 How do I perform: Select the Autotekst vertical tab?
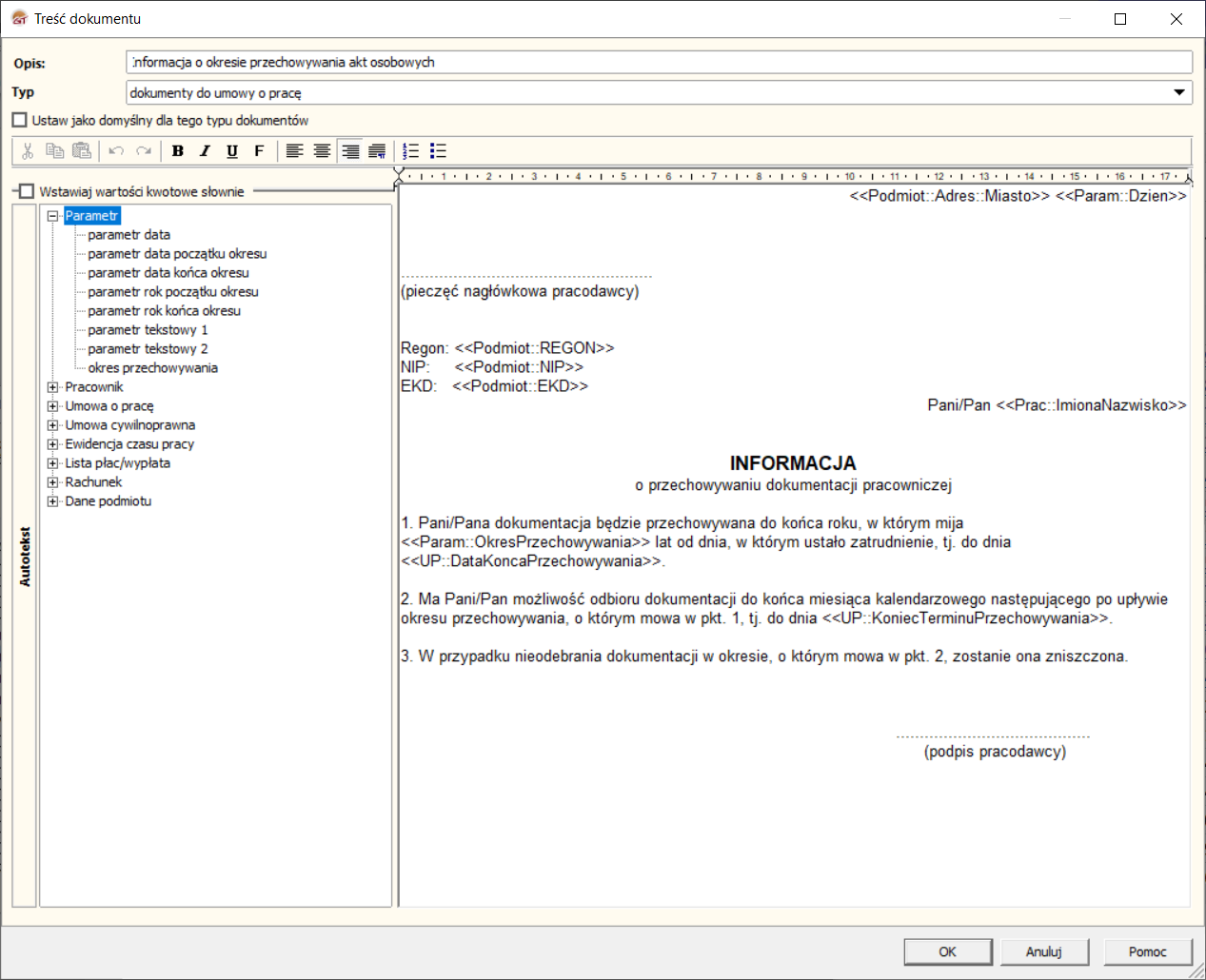(x=25, y=556)
